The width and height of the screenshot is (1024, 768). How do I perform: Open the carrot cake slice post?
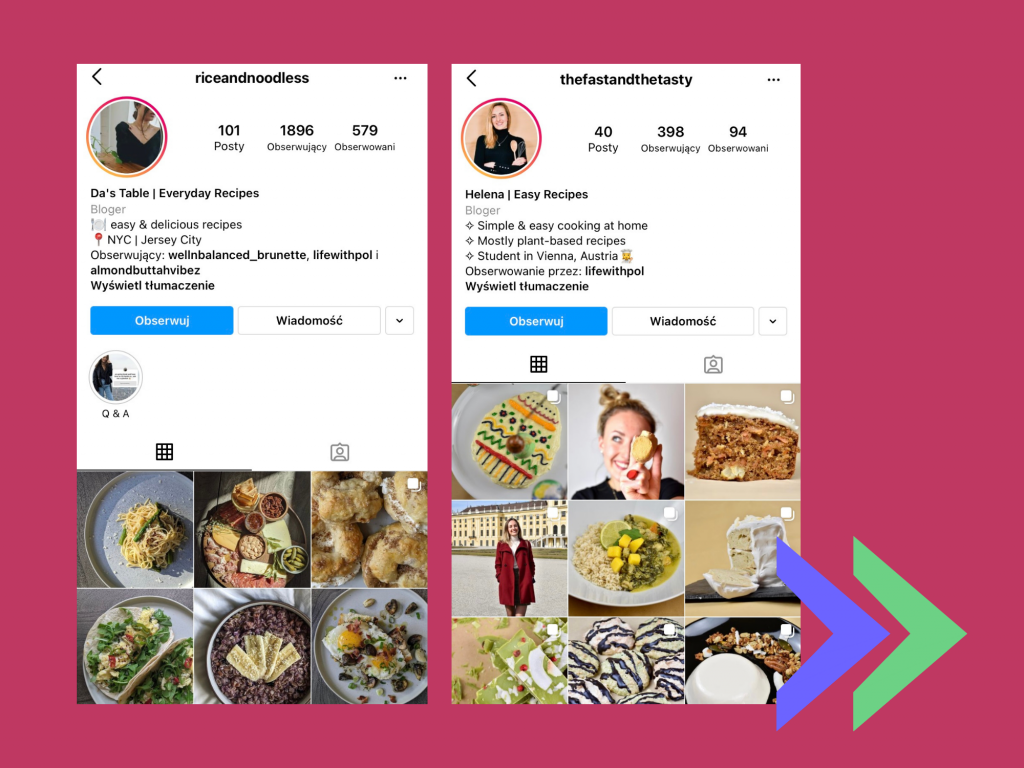click(x=743, y=441)
